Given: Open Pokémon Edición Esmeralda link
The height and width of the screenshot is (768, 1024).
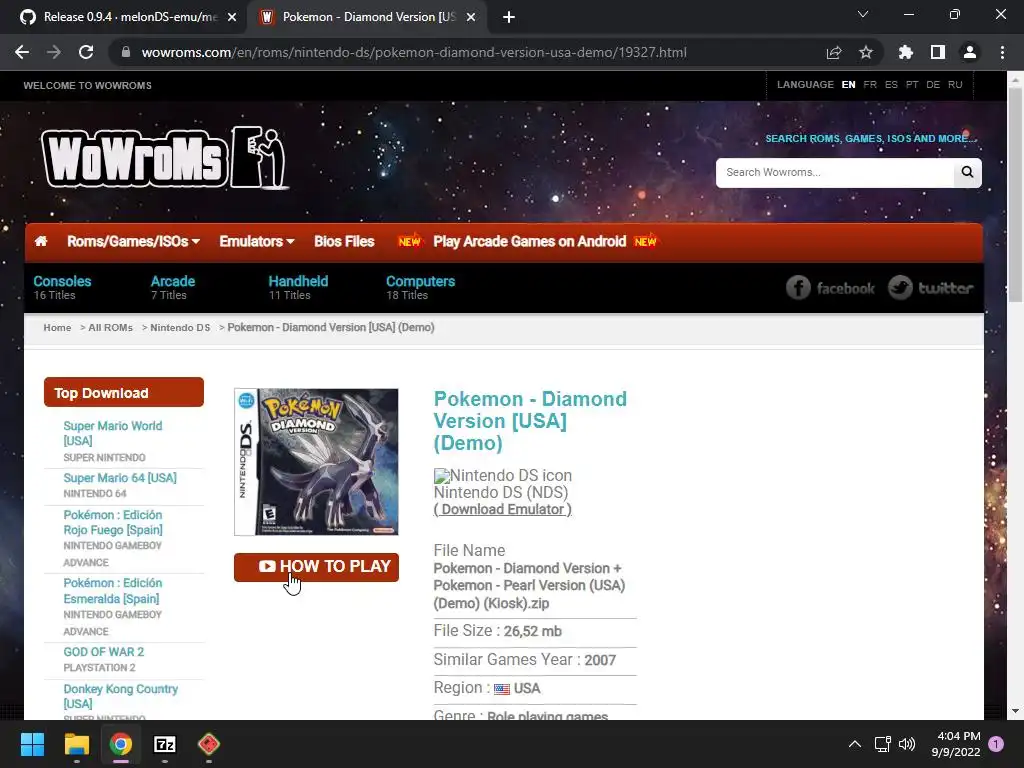Looking at the screenshot, I should (x=112, y=591).
